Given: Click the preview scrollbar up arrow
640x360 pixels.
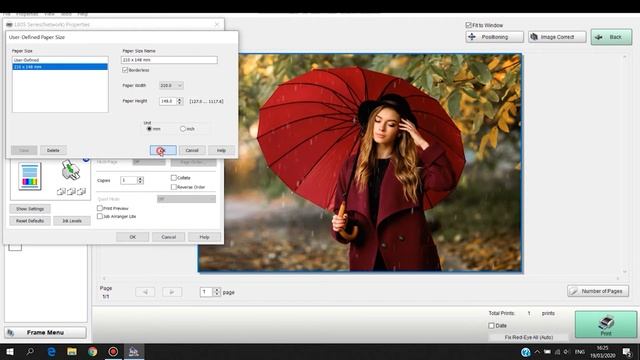Looking at the screenshot, I should pos(624,57).
